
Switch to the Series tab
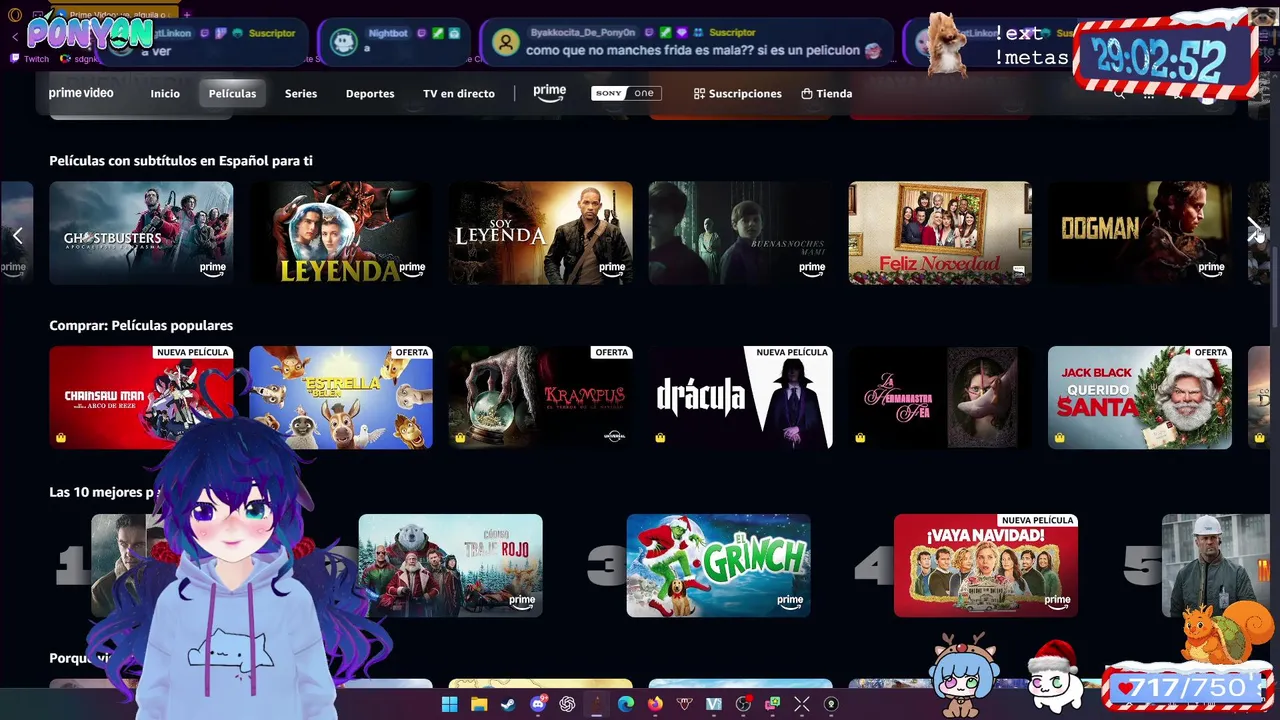click(301, 93)
